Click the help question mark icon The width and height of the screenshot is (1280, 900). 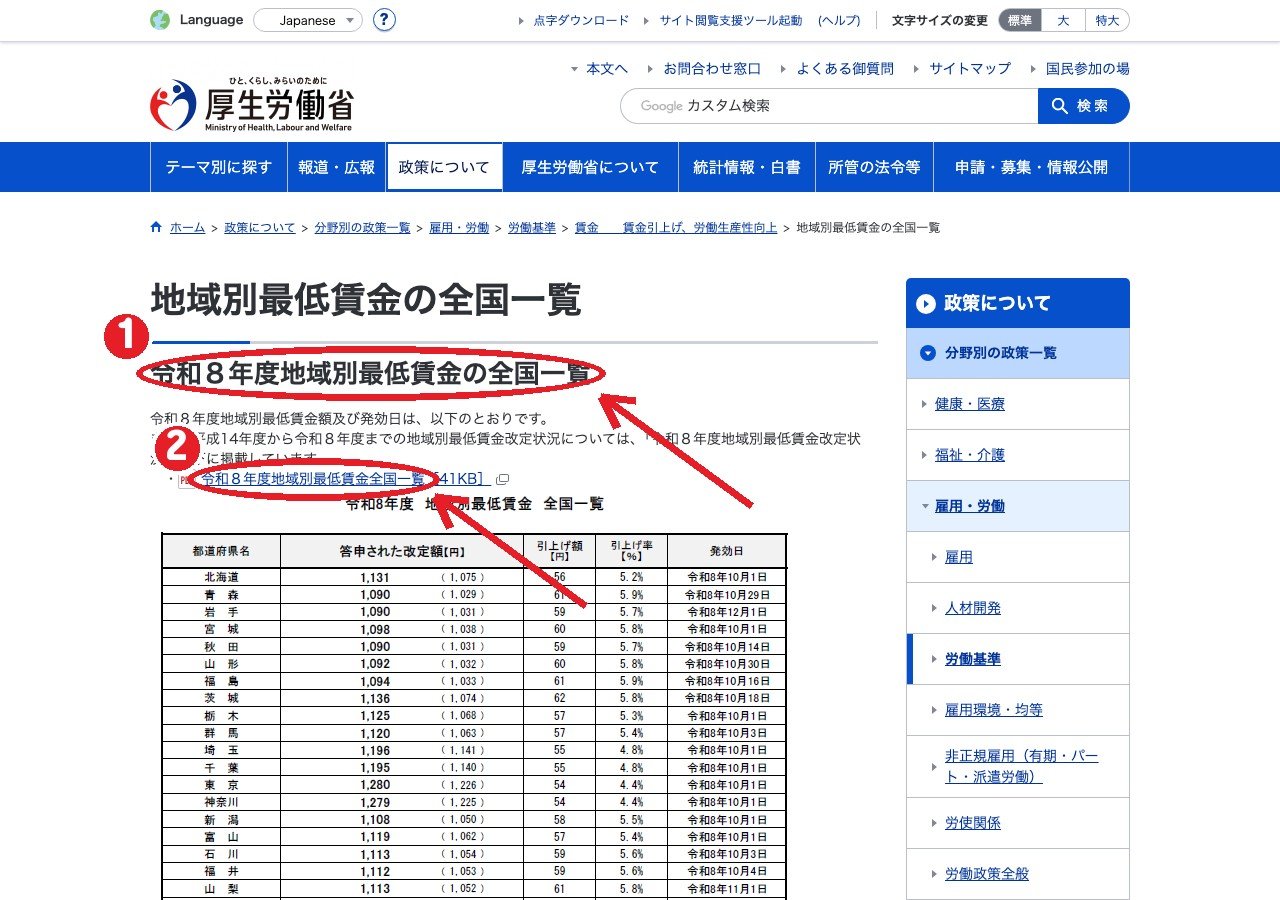click(x=384, y=20)
